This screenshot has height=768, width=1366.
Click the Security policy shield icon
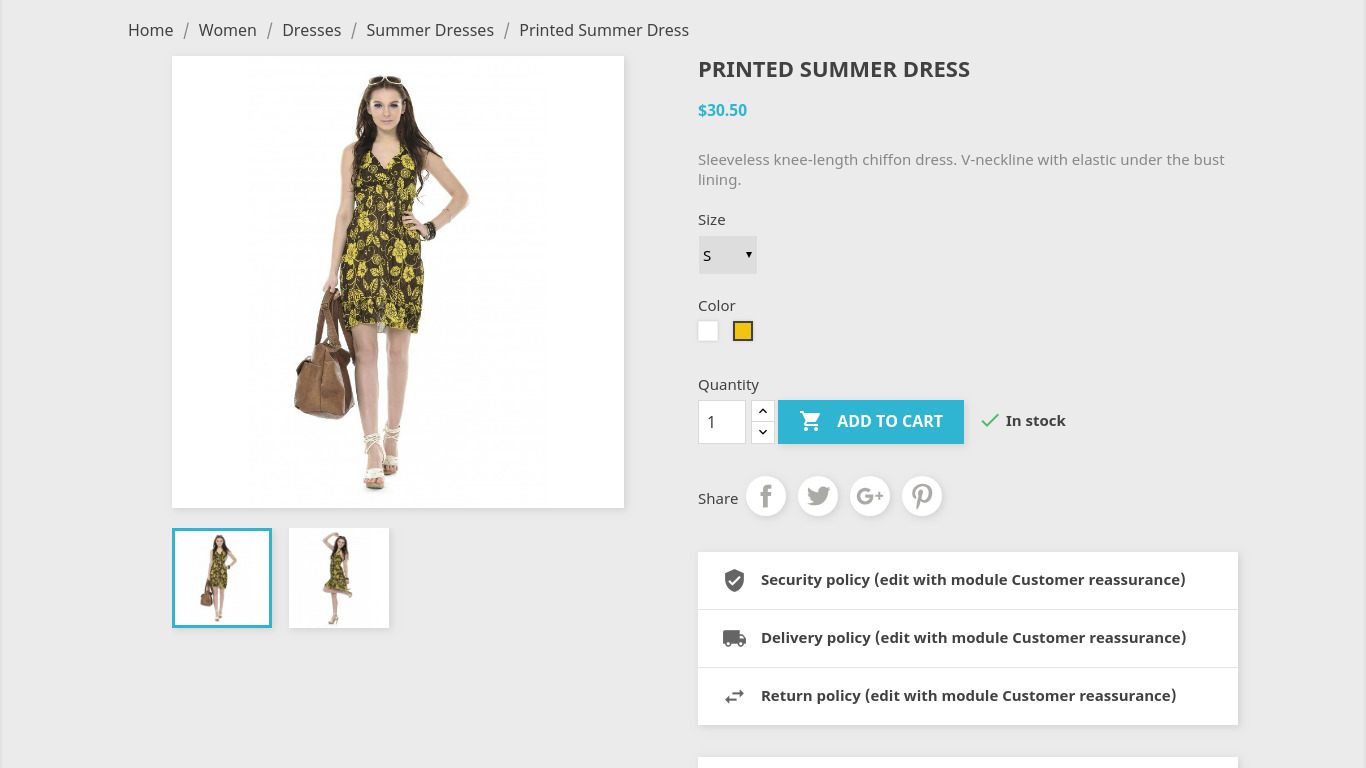[x=734, y=580]
